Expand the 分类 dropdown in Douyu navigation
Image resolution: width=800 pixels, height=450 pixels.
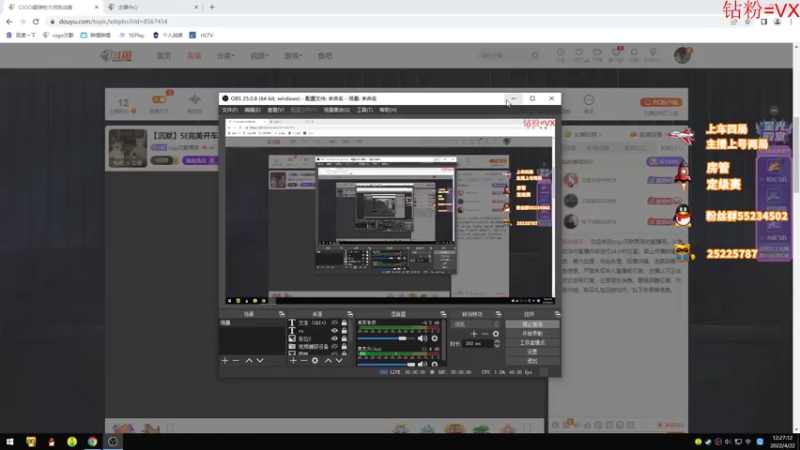(226, 56)
